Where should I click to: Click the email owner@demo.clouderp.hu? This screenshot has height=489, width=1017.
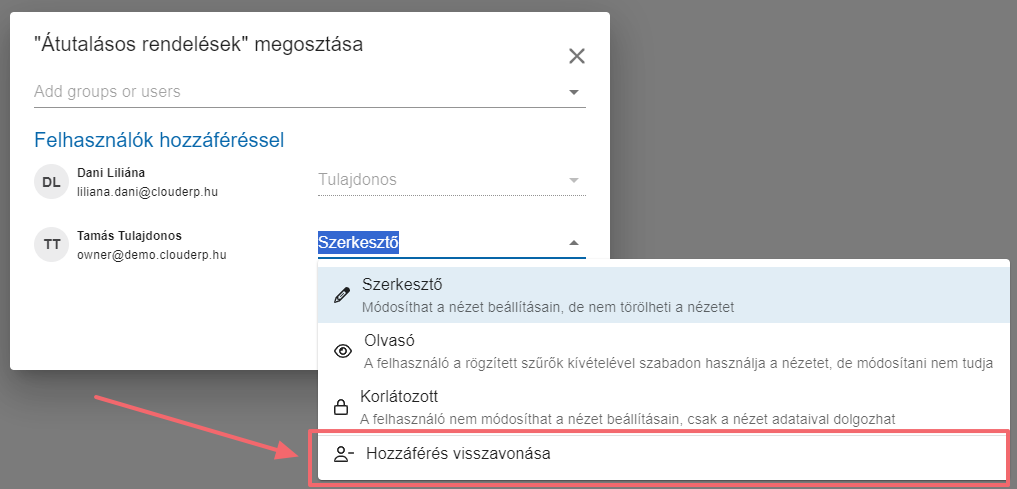(152, 254)
